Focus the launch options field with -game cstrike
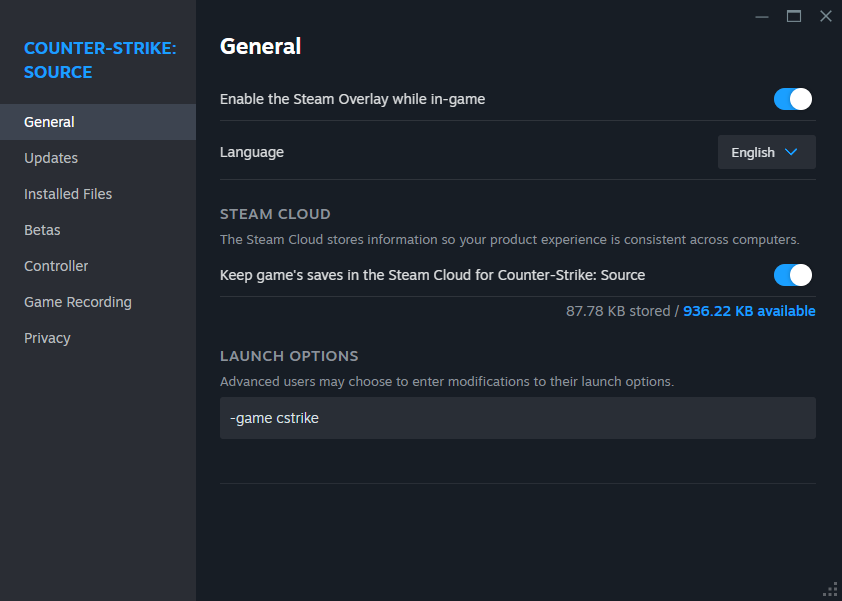The height and width of the screenshot is (601, 842). [518, 418]
